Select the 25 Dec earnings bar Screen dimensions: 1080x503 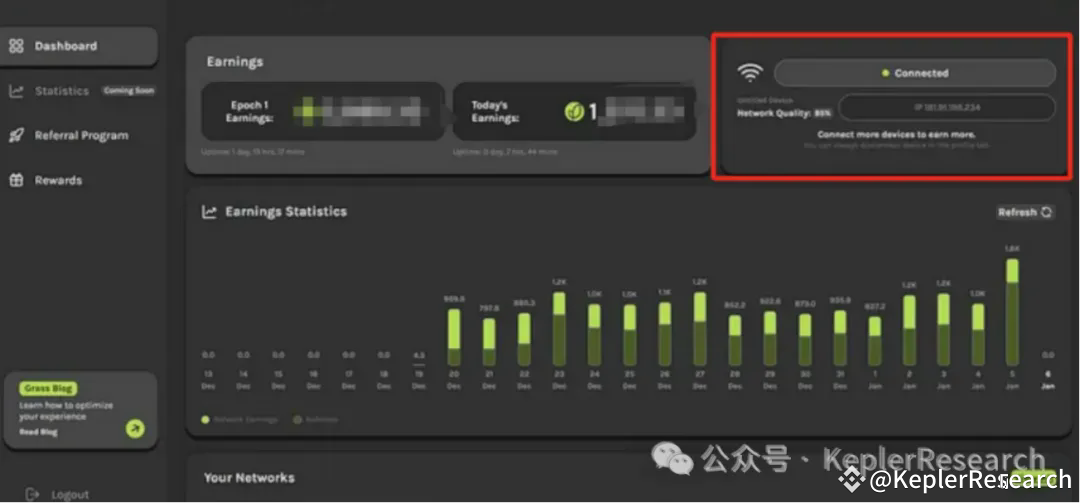(x=630, y=335)
